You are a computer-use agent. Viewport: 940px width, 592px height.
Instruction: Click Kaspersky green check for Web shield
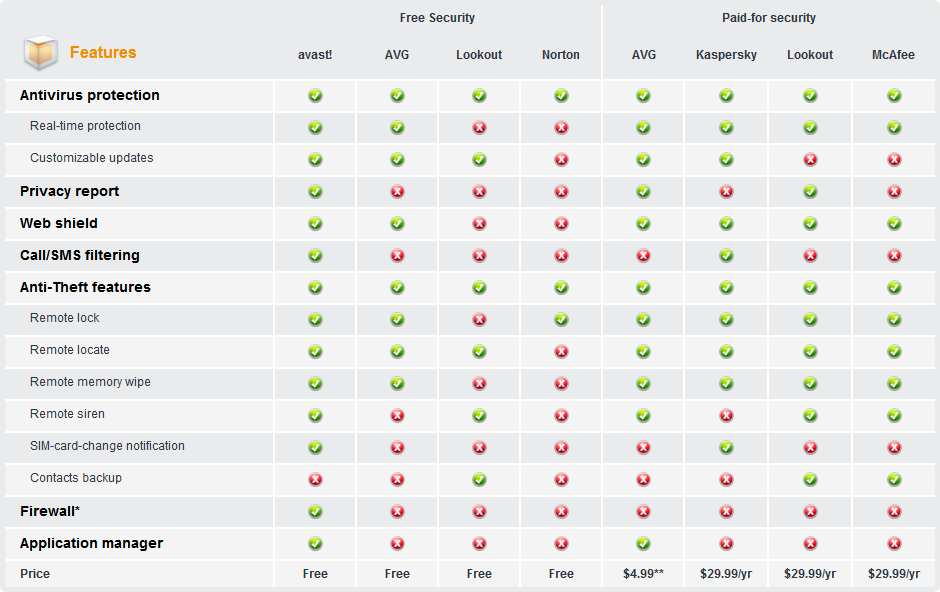726,224
